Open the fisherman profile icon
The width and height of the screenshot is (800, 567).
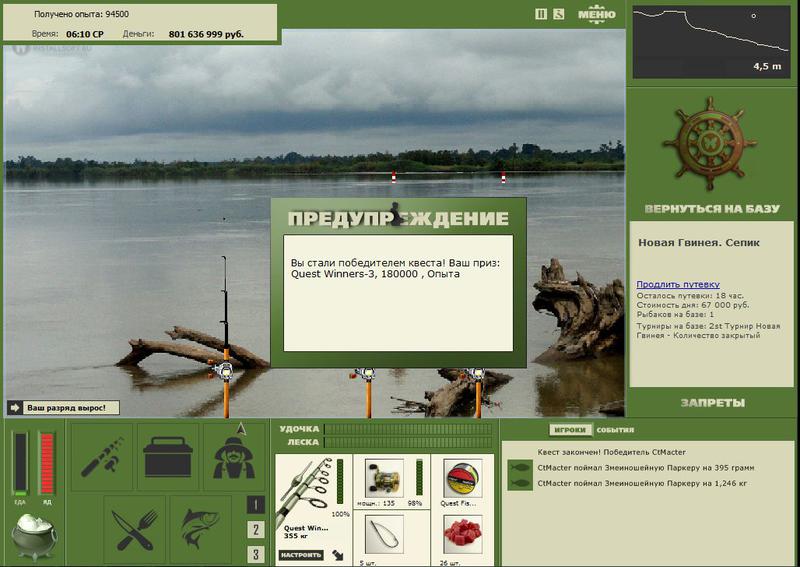click(234, 458)
